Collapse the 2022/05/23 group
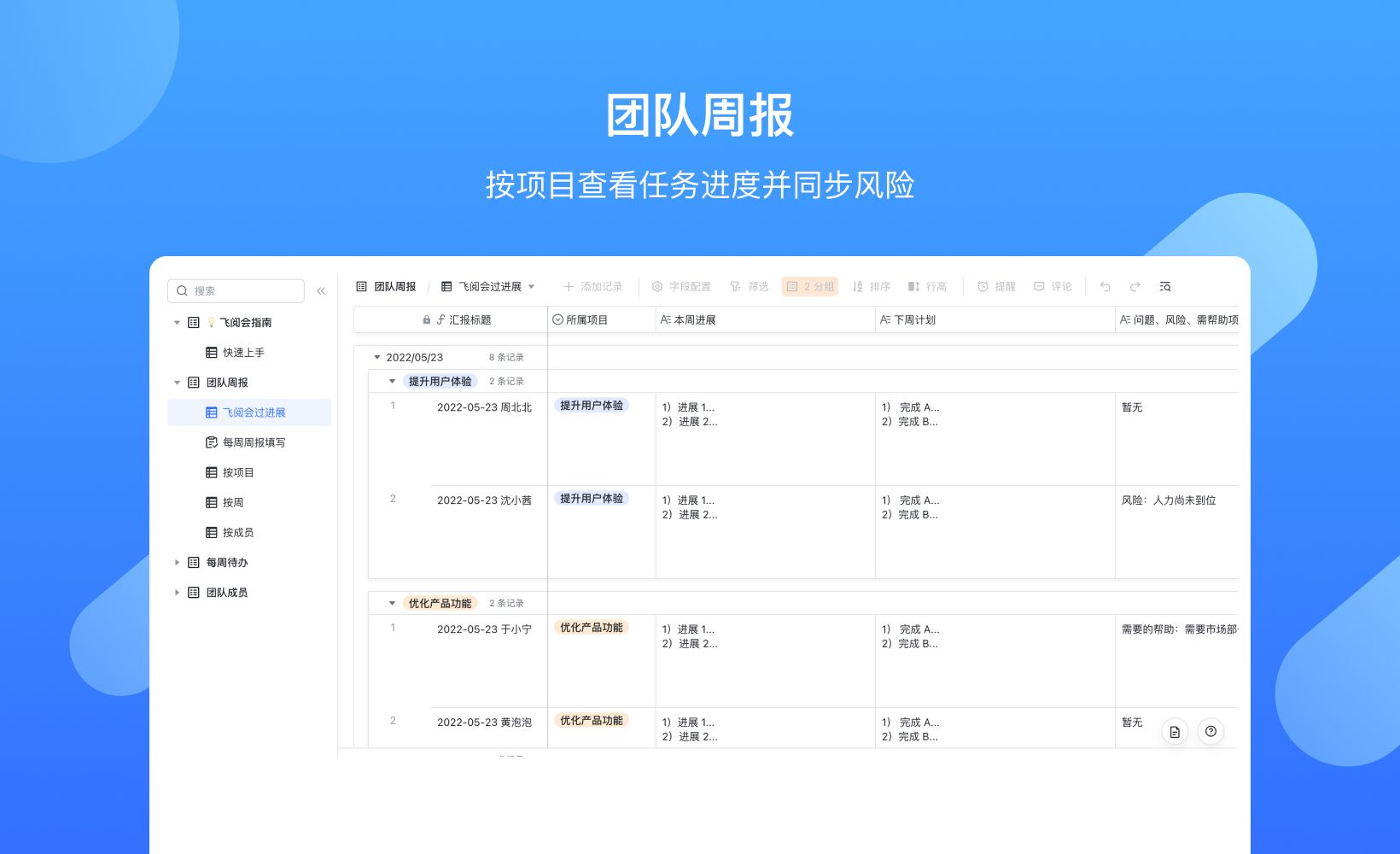Viewport: 1400px width, 854px height. 376,358
